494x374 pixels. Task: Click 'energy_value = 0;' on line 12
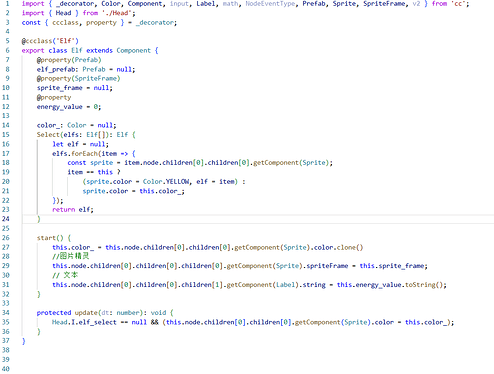tap(69, 107)
